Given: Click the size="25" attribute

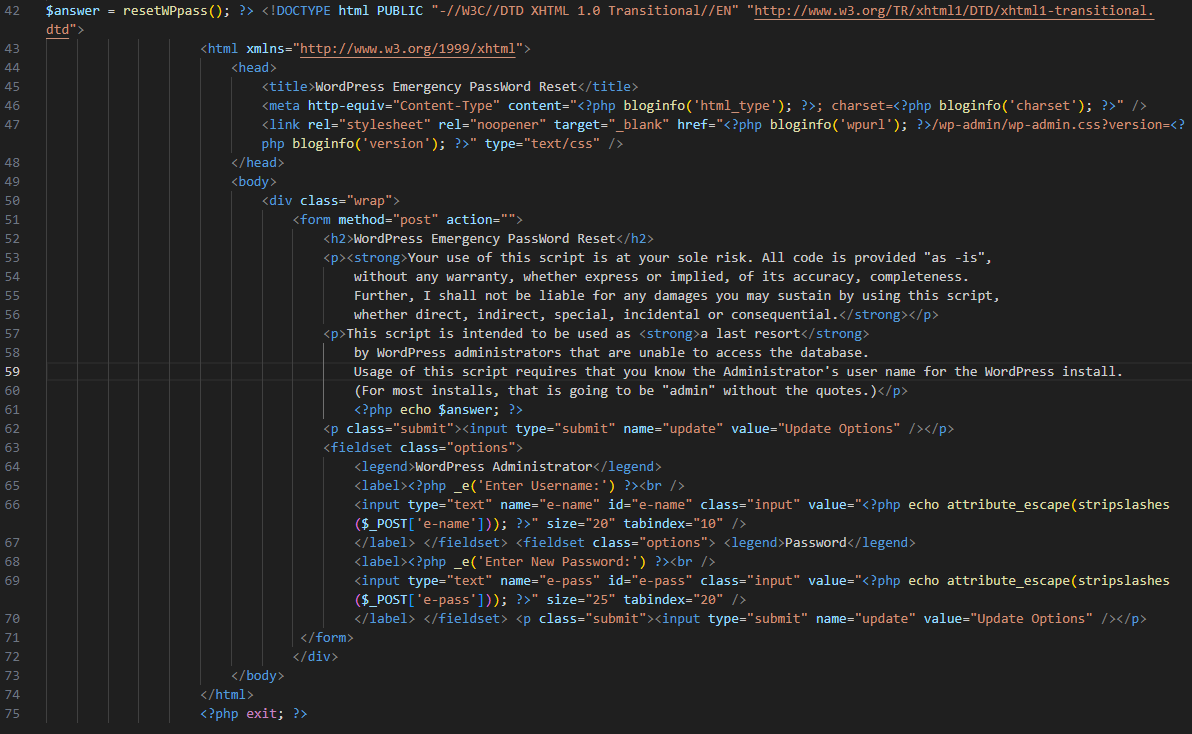Looking at the screenshot, I should [x=581, y=600].
